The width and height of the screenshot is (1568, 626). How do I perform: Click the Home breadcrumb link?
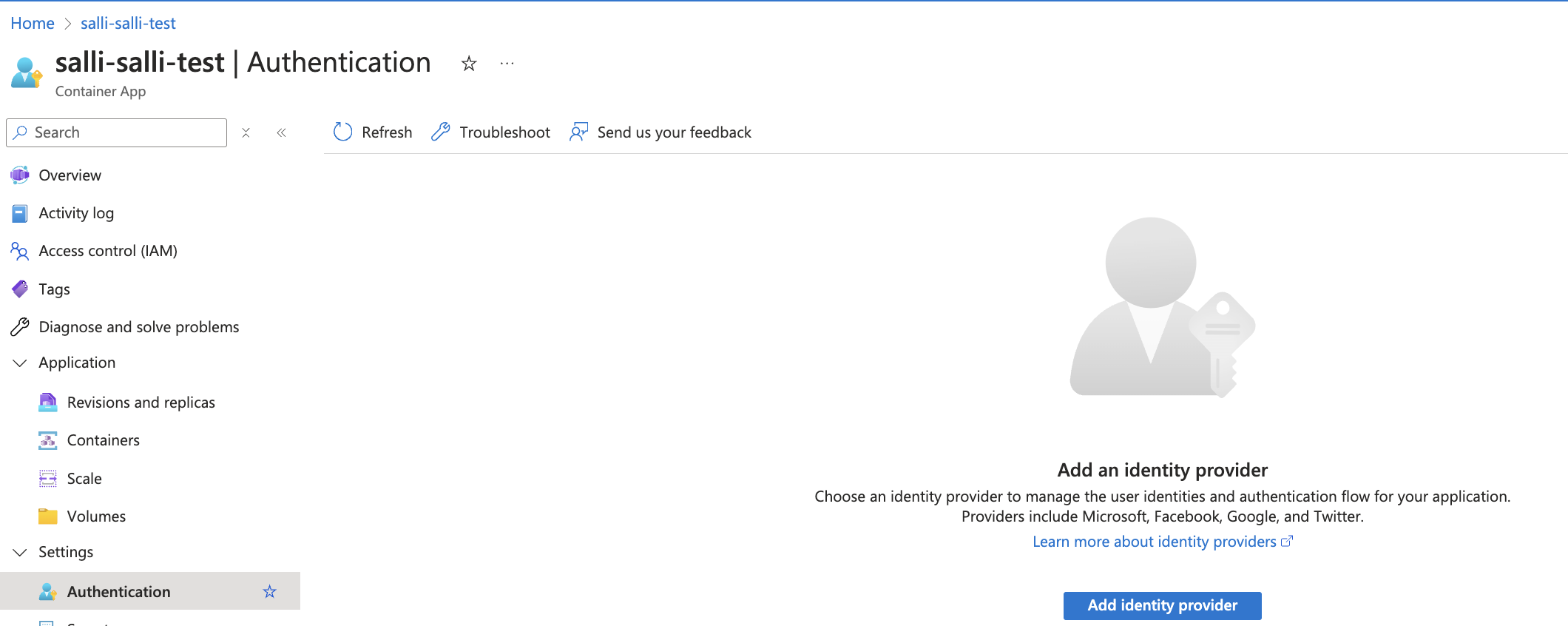33,24
